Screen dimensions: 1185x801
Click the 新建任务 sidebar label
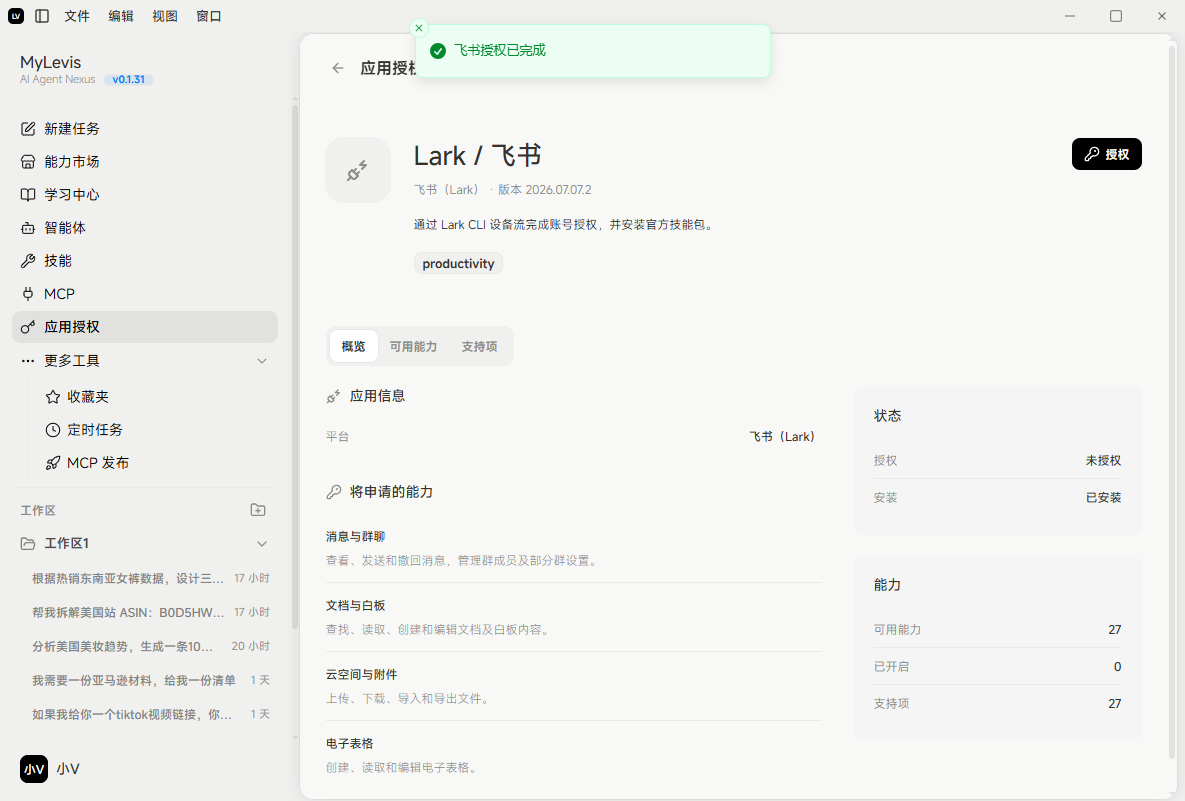pos(72,128)
